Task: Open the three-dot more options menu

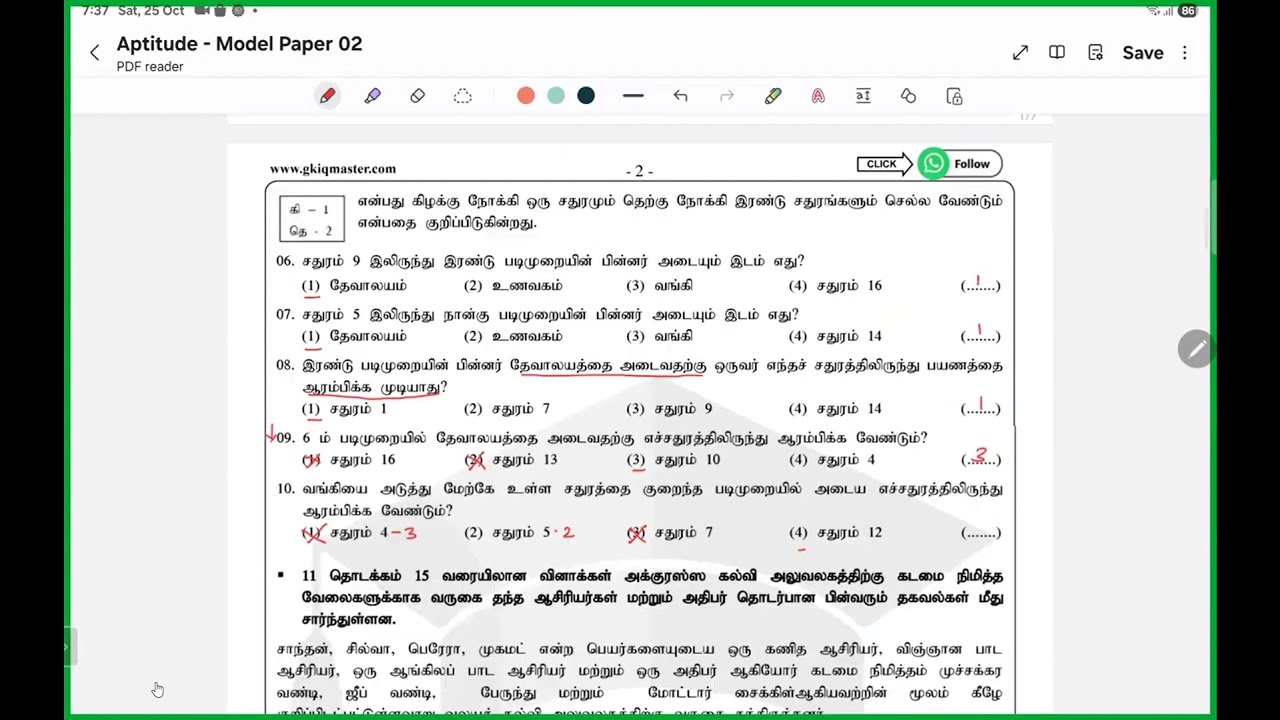Action: [1185, 53]
